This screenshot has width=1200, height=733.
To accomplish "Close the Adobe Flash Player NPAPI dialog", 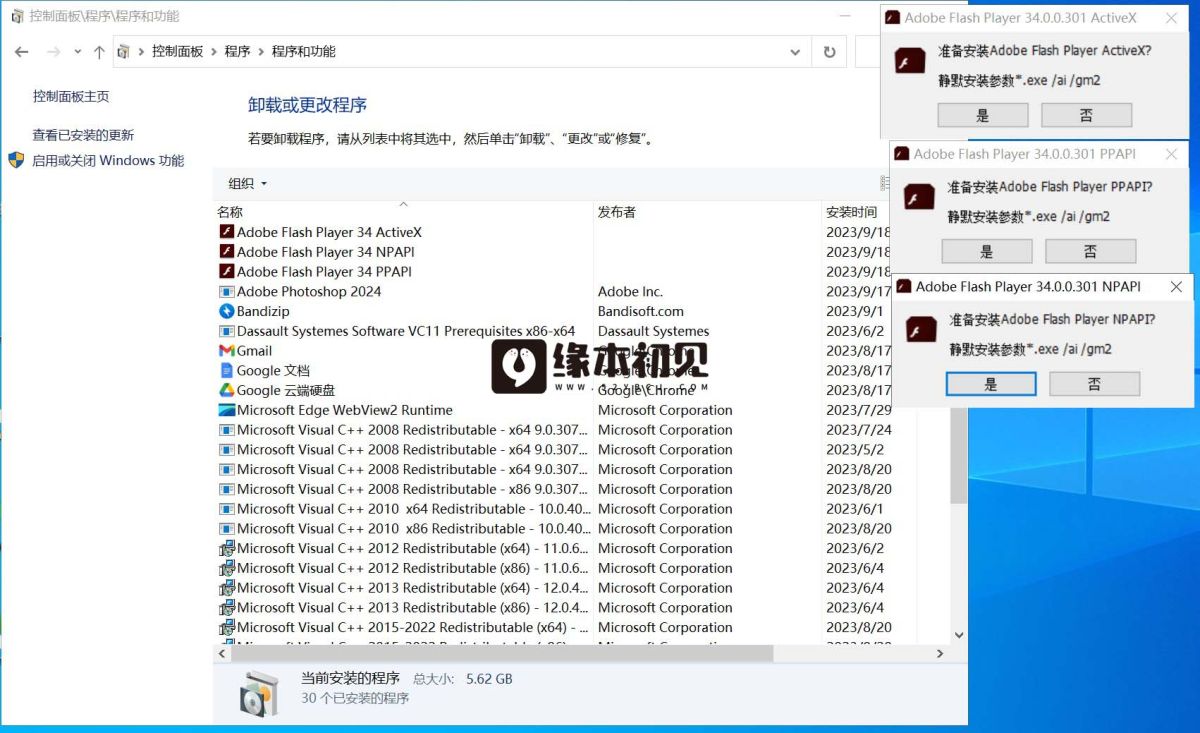I will point(1177,287).
